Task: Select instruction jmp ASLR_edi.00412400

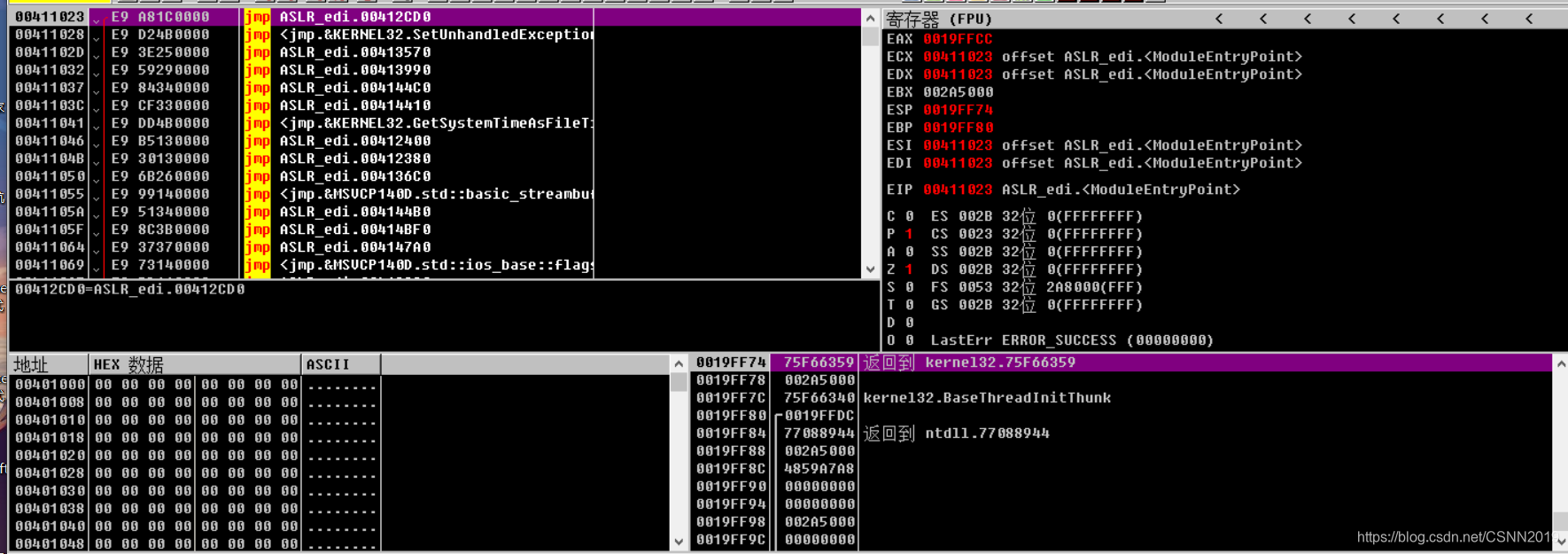Action: click(338, 141)
